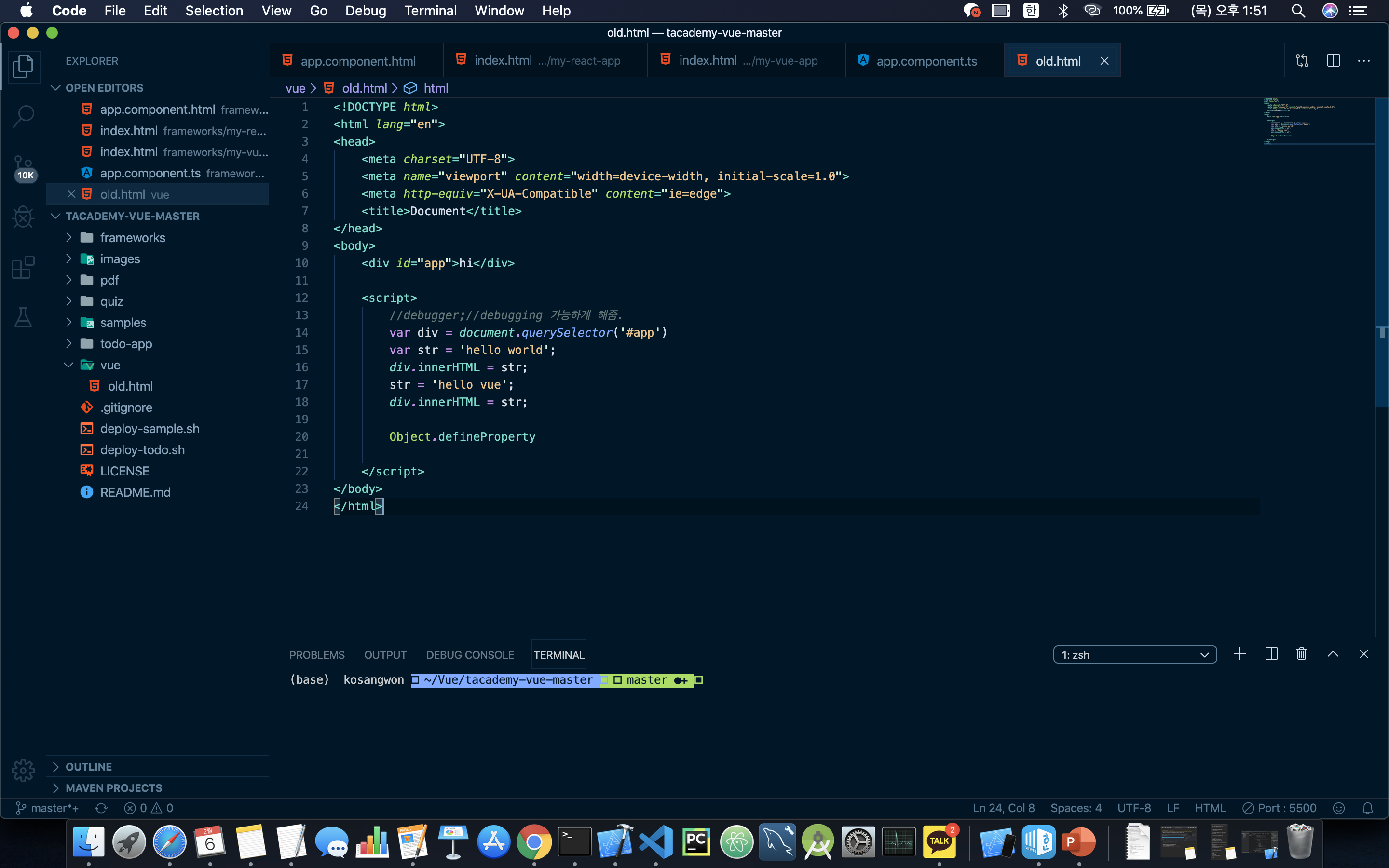
Task: Open the 1: zsh terminal dropdown
Action: 1134,654
